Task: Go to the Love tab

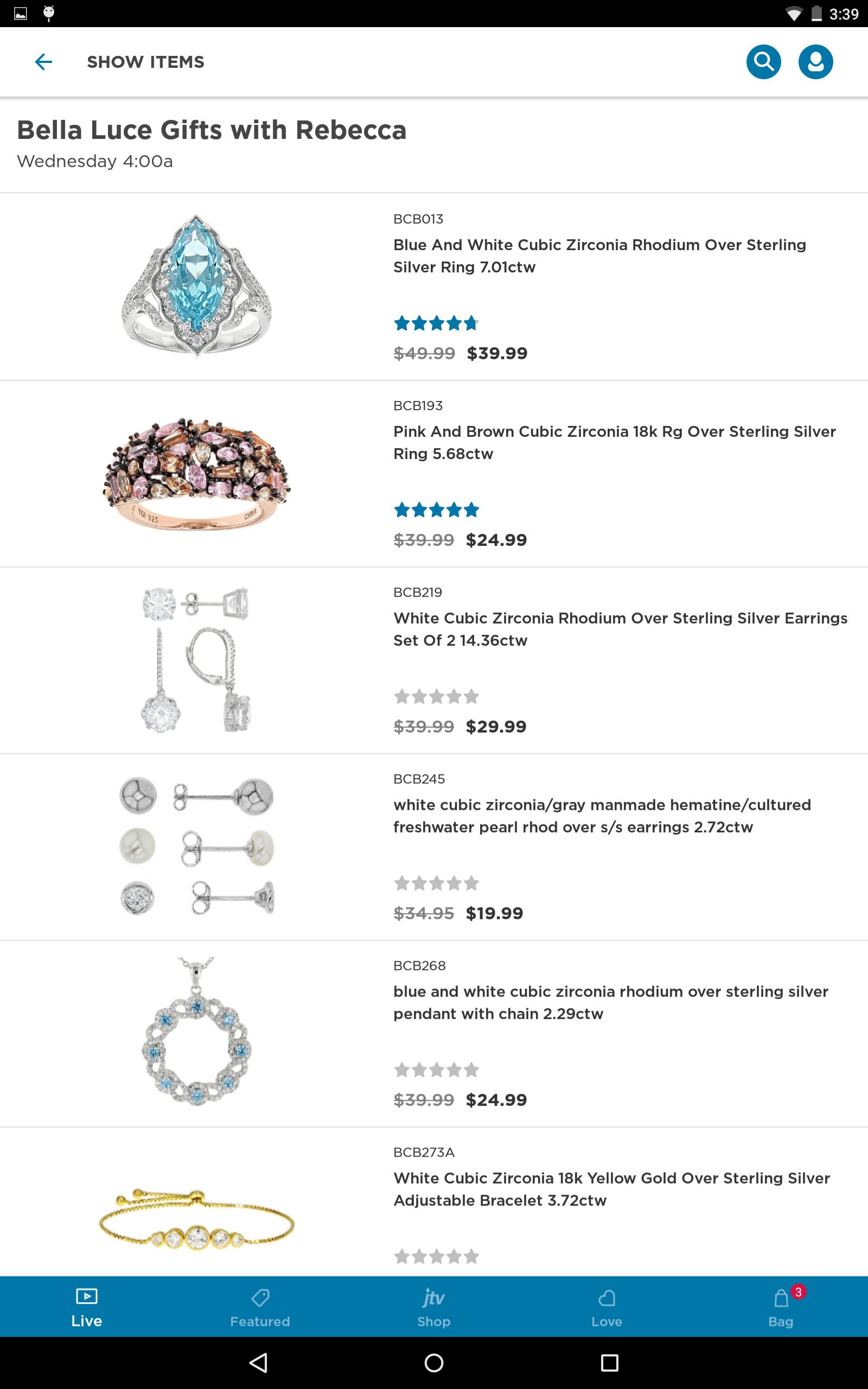Action: tap(607, 1308)
